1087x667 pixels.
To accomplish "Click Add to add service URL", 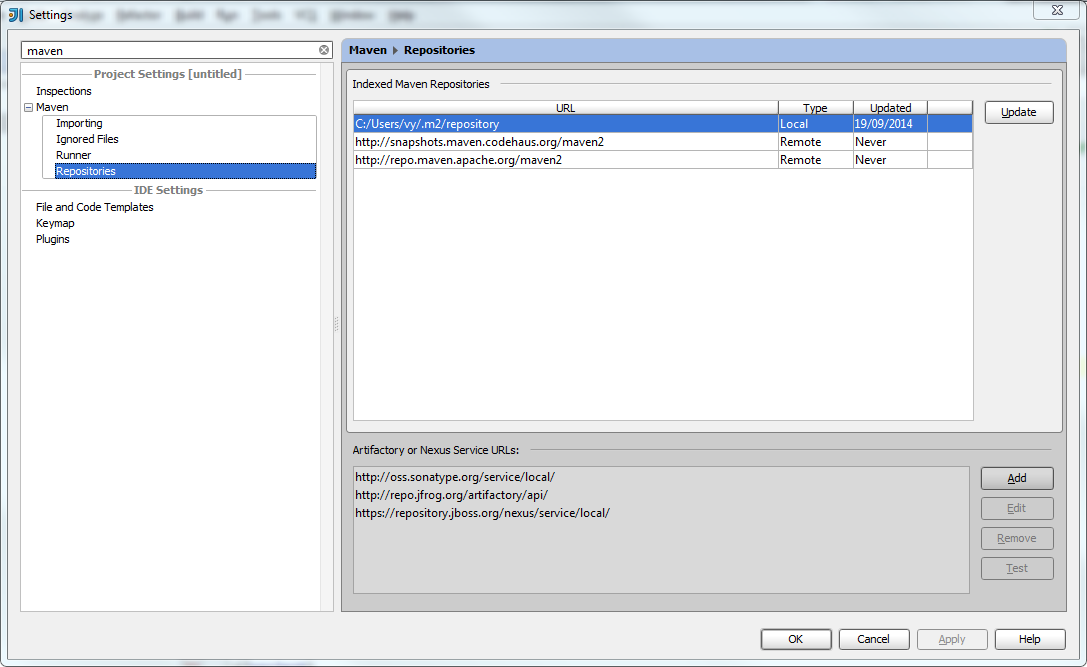I will tap(1016, 479).
